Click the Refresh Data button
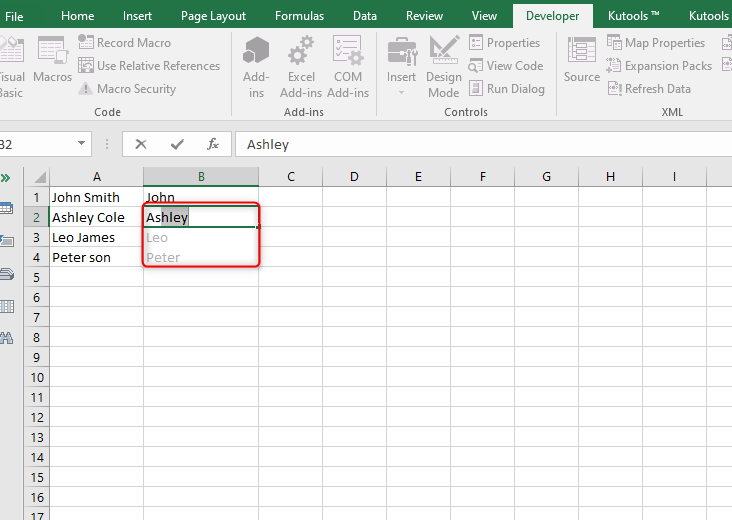Image resolution: width=732 pixels, height=520 pixels. [648, 89]
